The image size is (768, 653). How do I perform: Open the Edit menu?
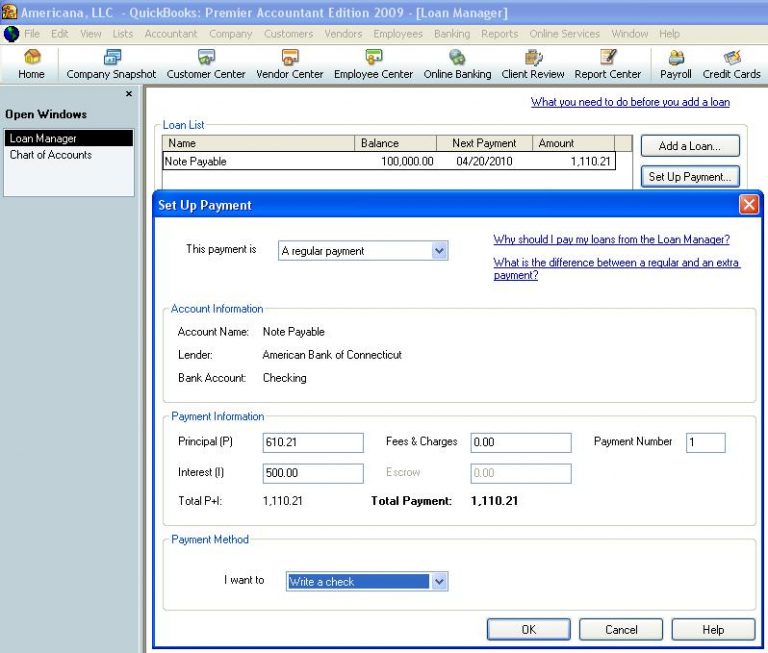(60, 34)
